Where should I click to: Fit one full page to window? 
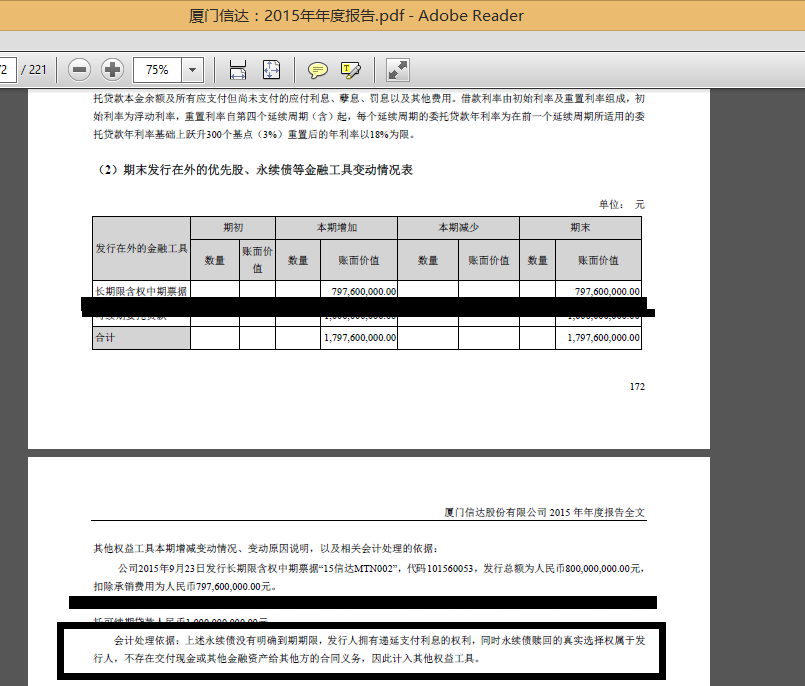tap(271, 70)
